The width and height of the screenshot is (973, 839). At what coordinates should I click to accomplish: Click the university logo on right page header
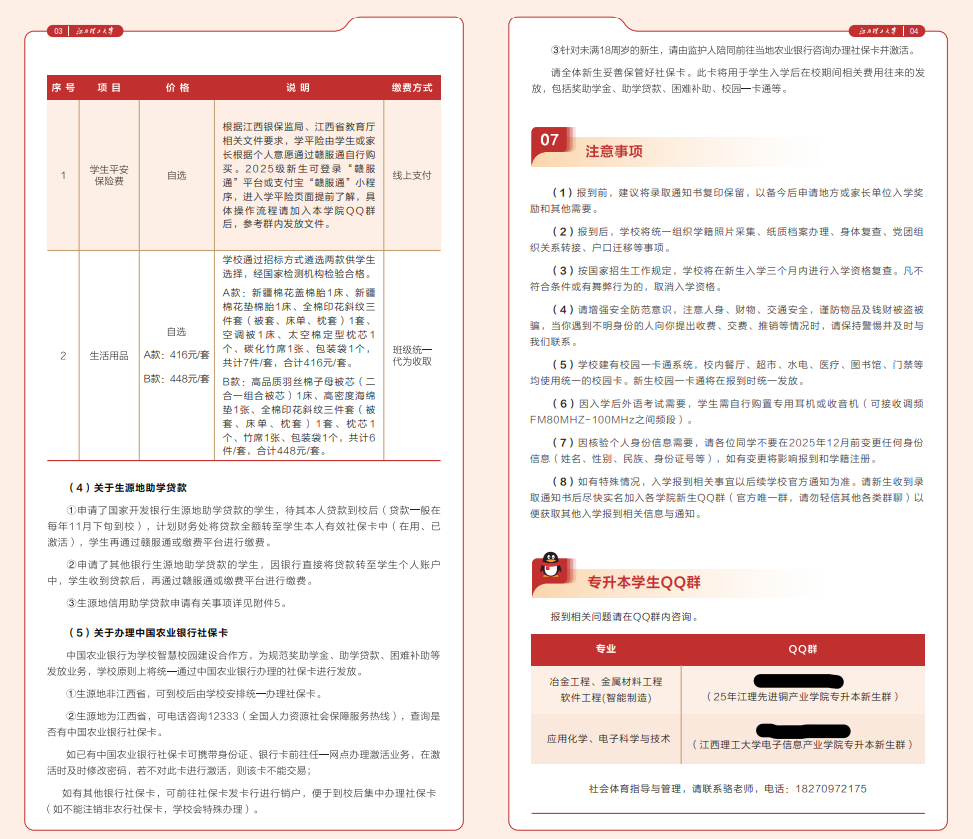click(878, 29)
